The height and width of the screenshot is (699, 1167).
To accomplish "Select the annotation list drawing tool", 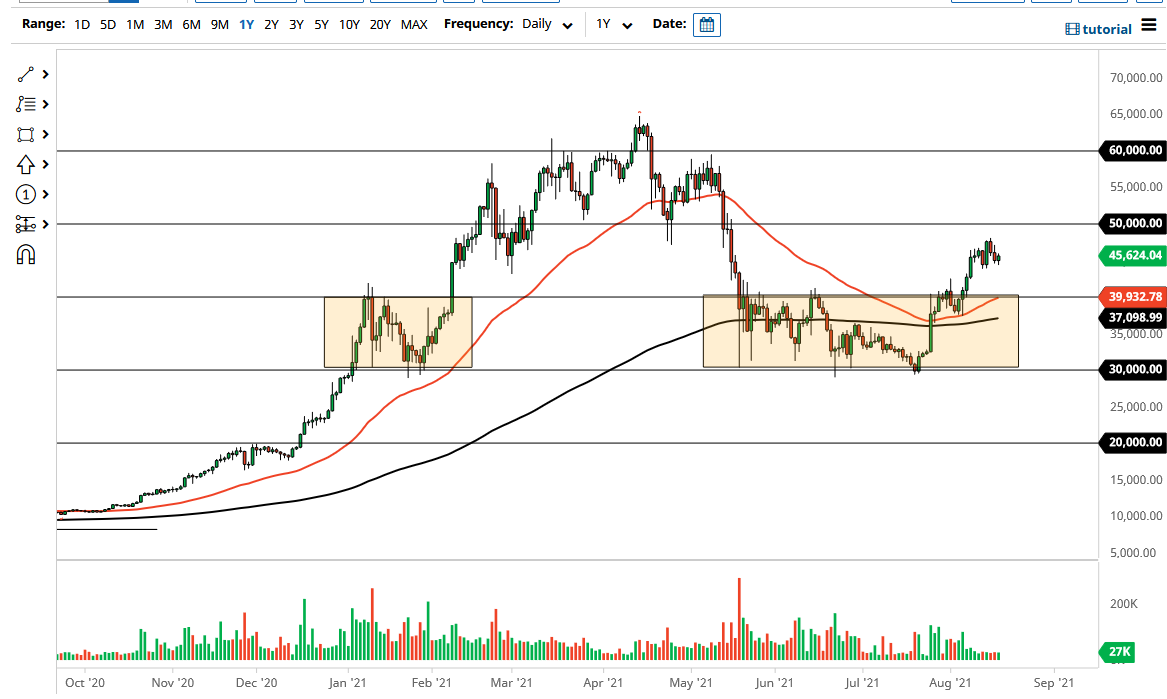I will tap(25, 104).
